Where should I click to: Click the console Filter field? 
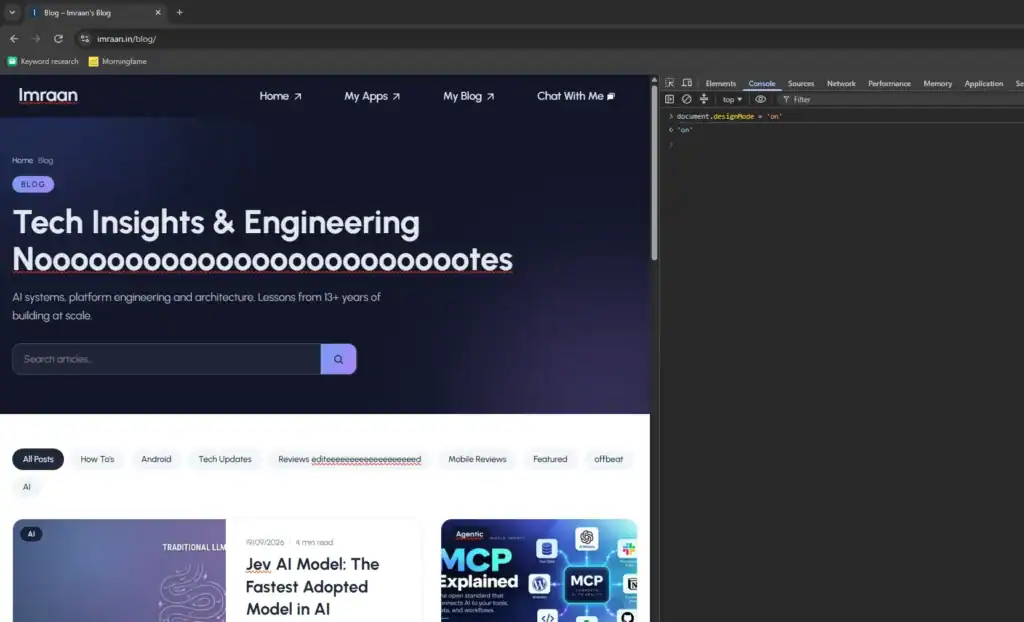click(x=901, y=99)
